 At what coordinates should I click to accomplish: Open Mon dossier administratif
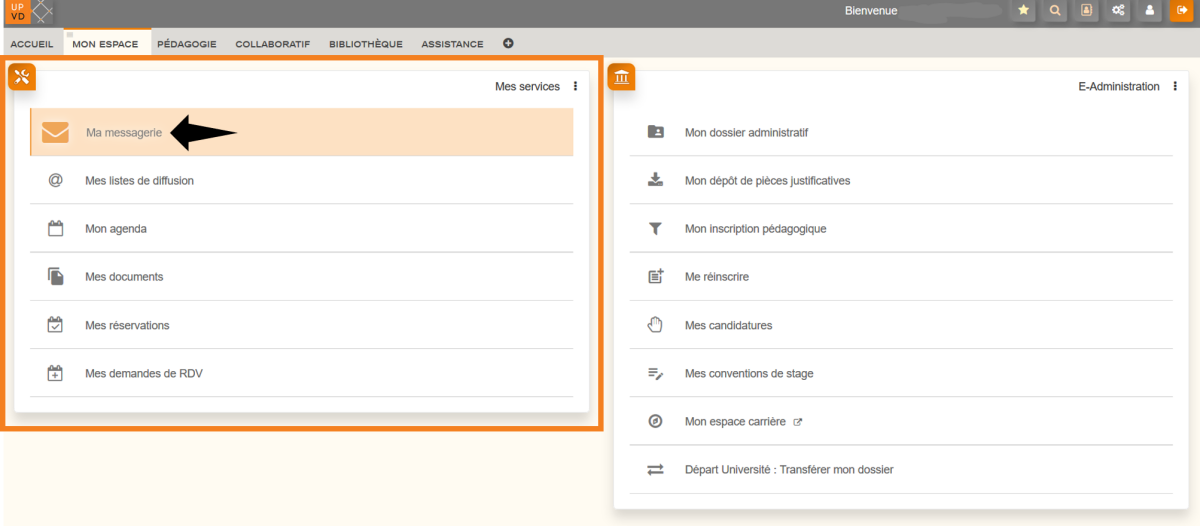pyautogui.click(x=746, y=132)
